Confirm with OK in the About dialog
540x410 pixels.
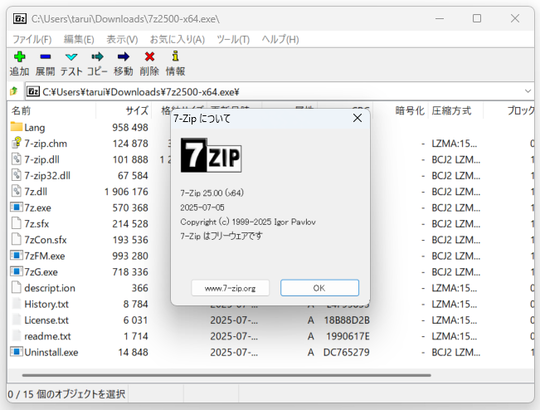(x=320, y=288)
